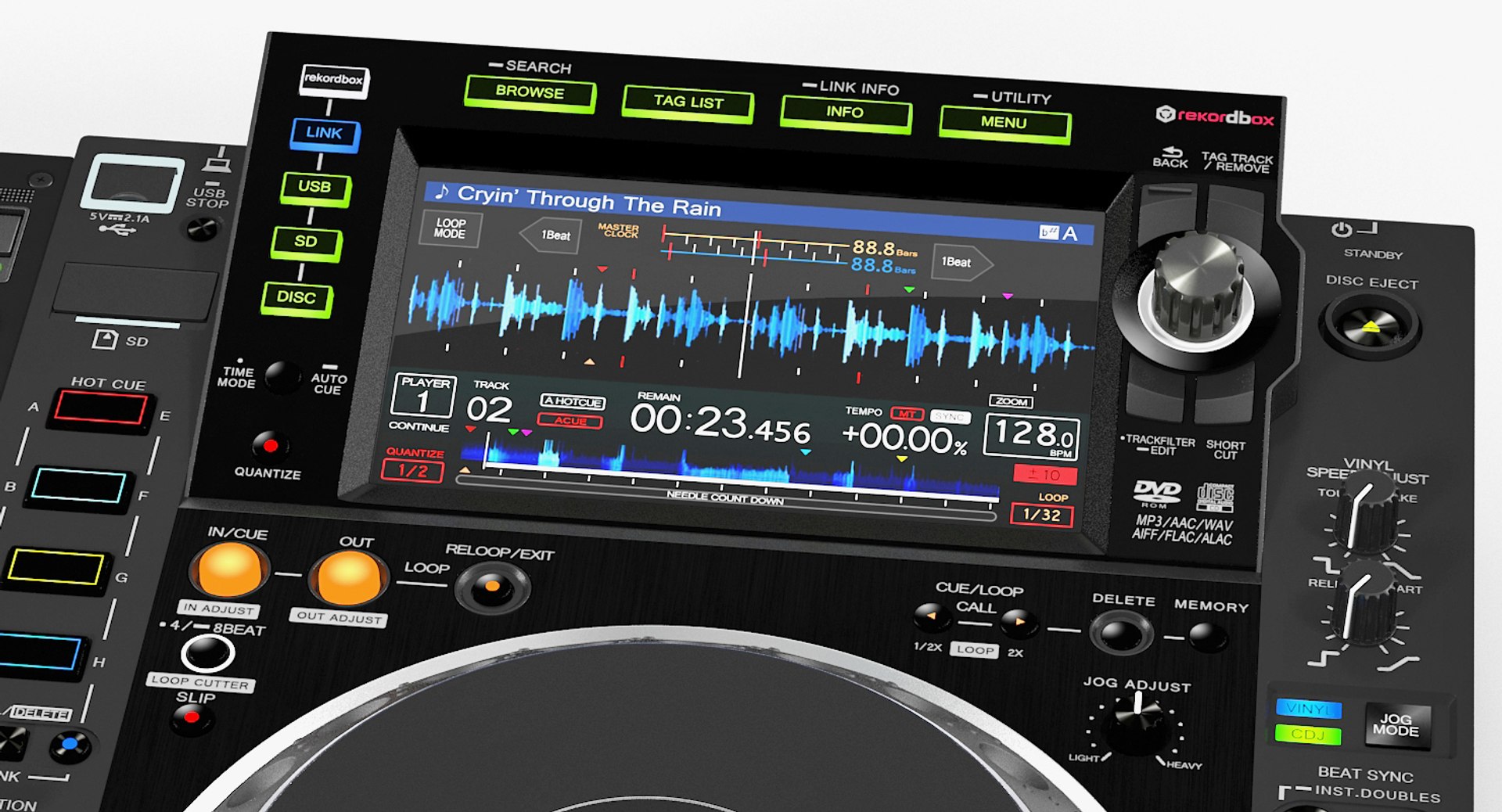Image resolution: width=1502 pixels, height=812 pixels.
Task: Toggle the MT master tempo indicator
Action: 907,414
